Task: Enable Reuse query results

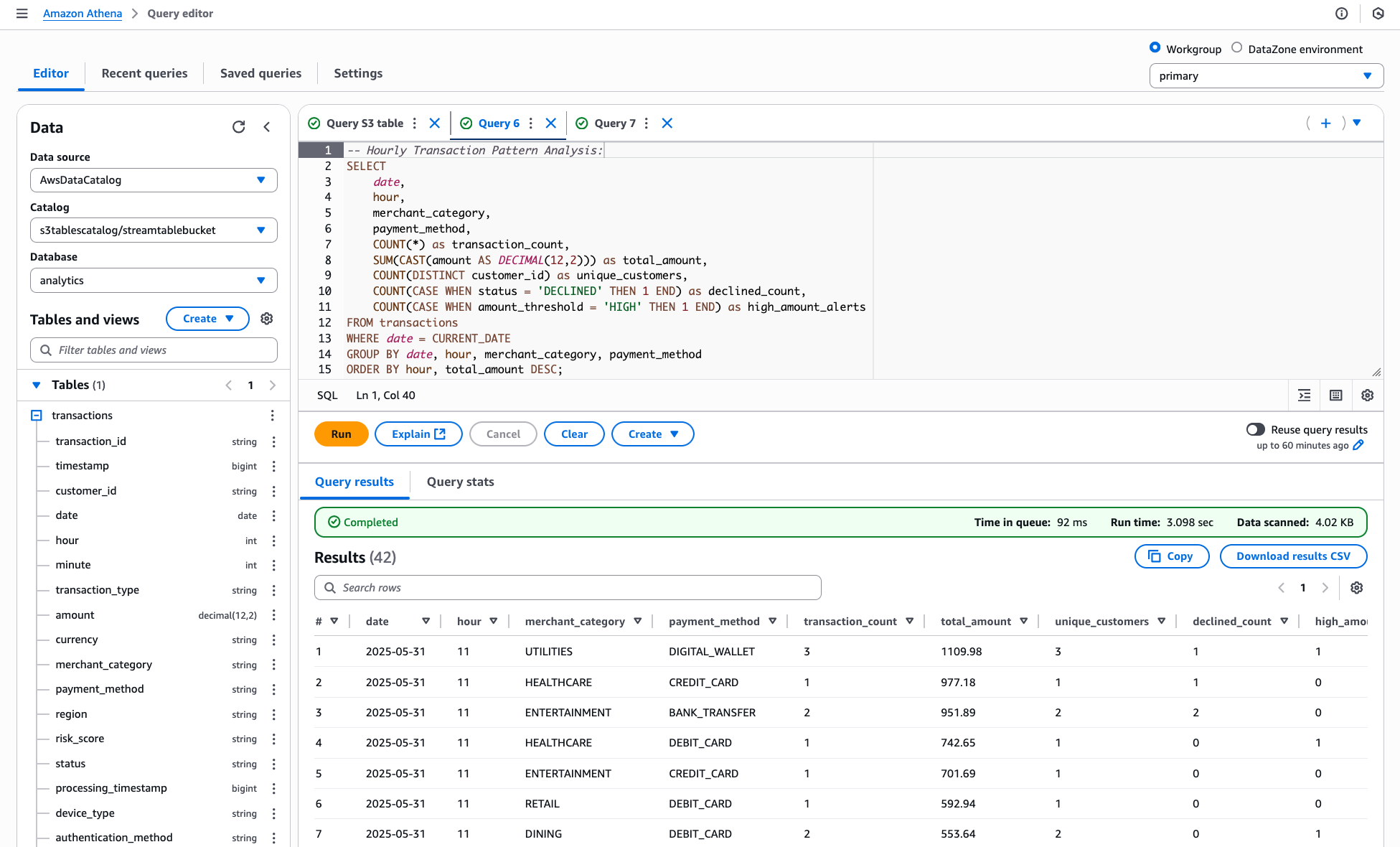Action: tap(1255, 429)
